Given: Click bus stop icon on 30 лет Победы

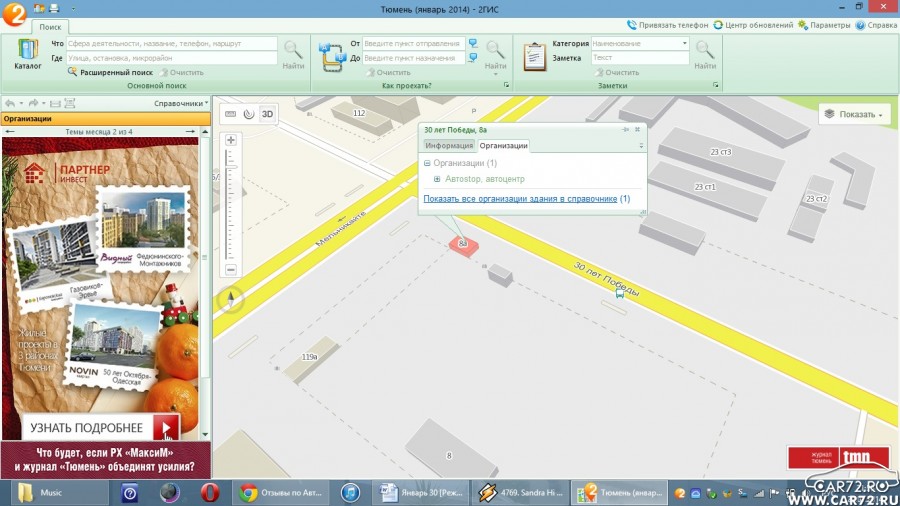Looking at the screenshot, I should (619, 294).
